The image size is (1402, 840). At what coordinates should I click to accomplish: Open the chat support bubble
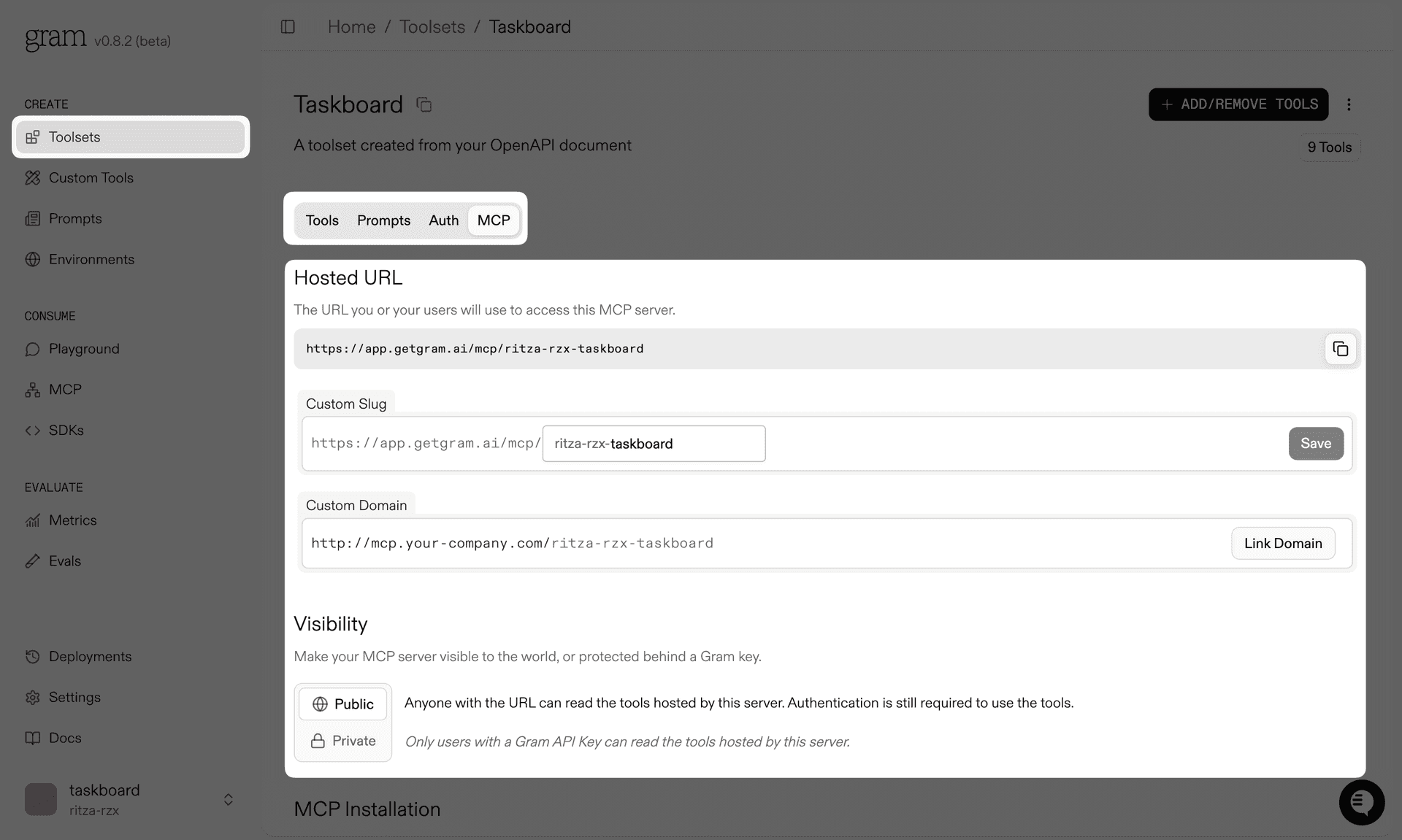point(1361,802)
